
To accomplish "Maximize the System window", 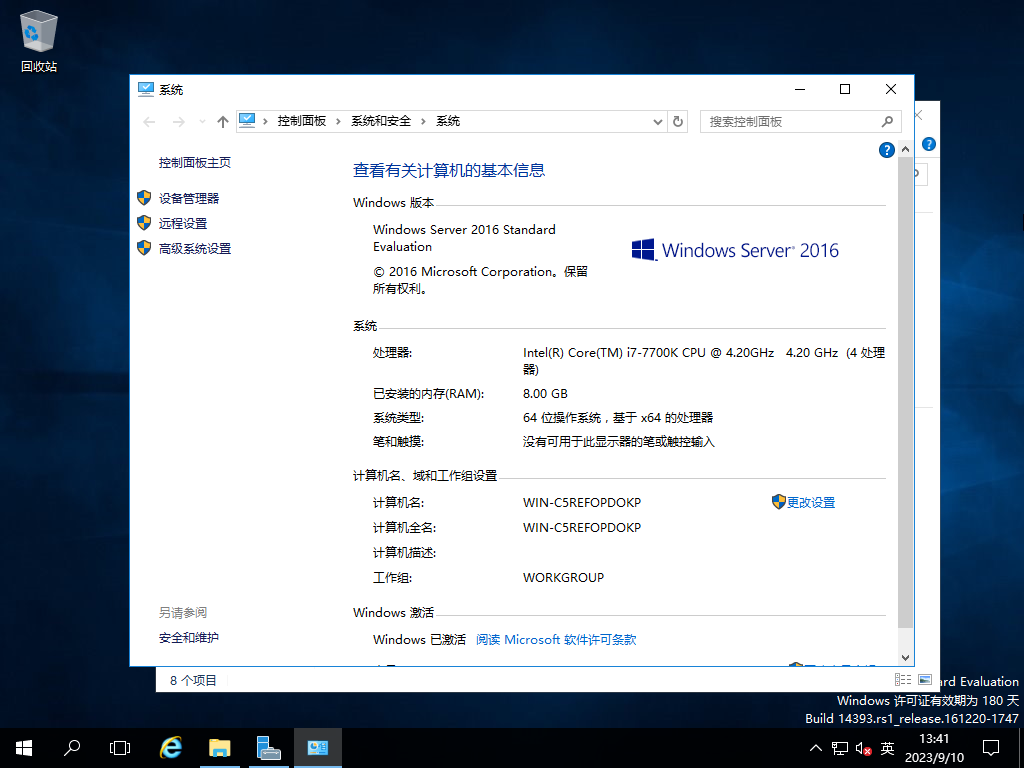I will coord(845,89).
